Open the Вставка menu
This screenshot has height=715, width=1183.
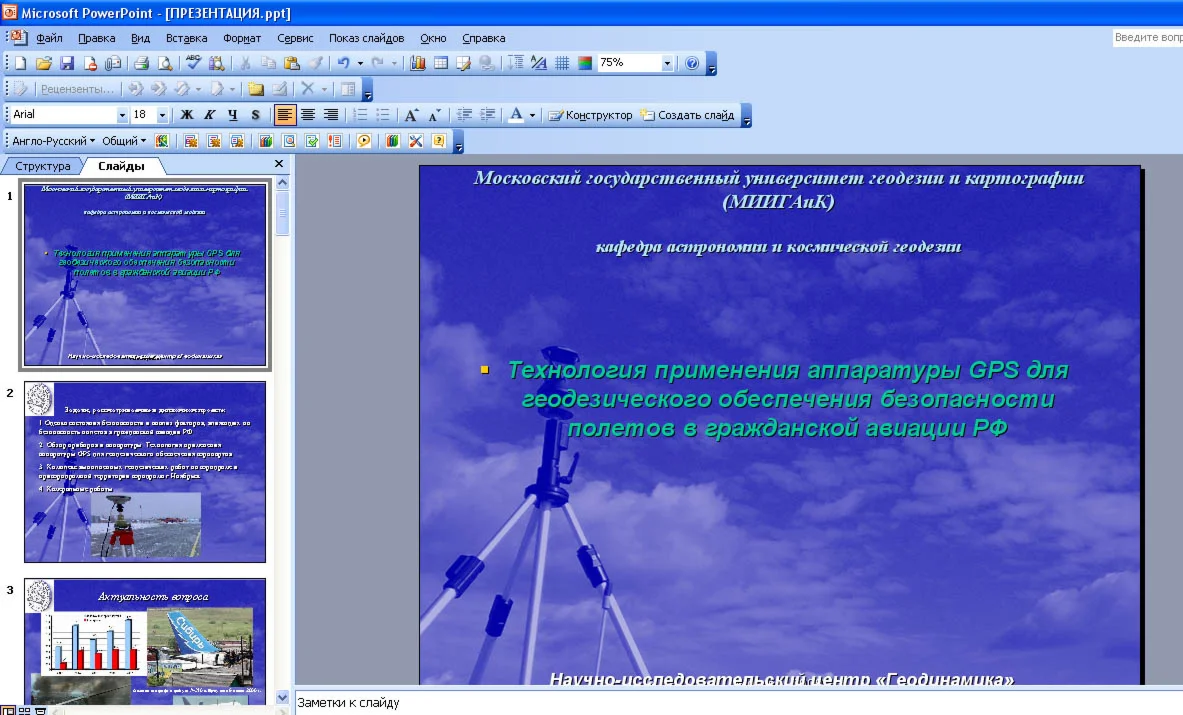coord(186,38)
